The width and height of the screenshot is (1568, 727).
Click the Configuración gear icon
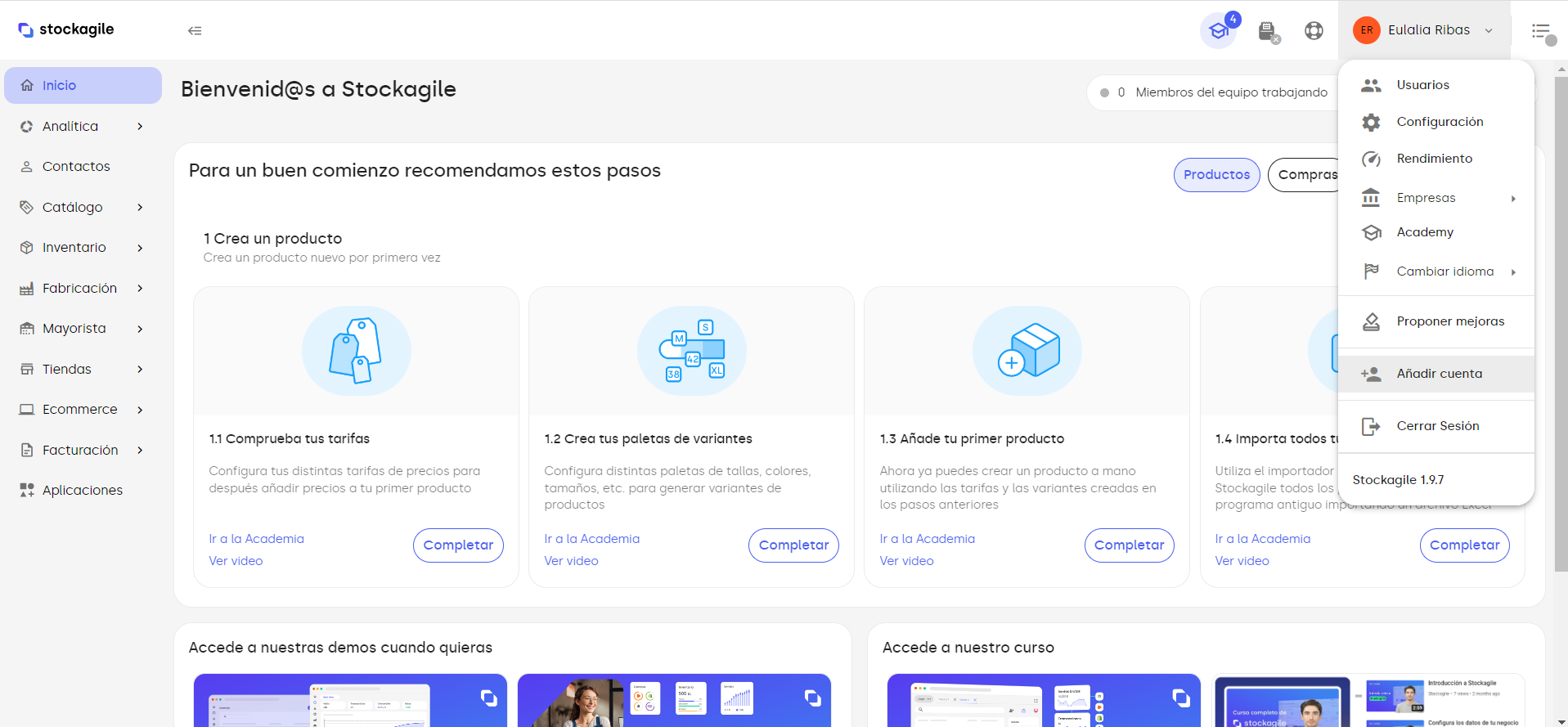click(x=1371, y=122)
